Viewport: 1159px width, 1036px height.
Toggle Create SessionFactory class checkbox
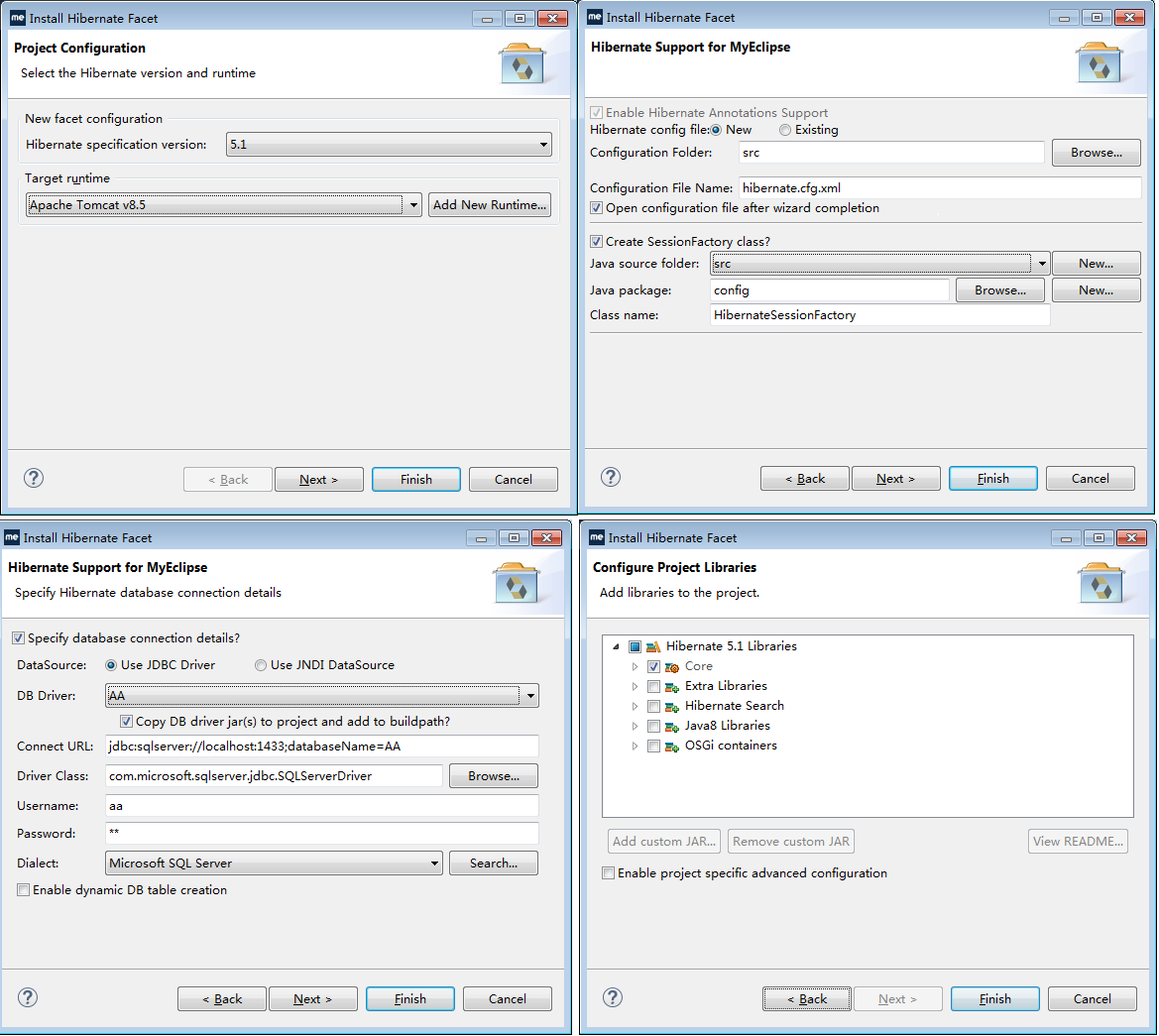pos(597,242)
